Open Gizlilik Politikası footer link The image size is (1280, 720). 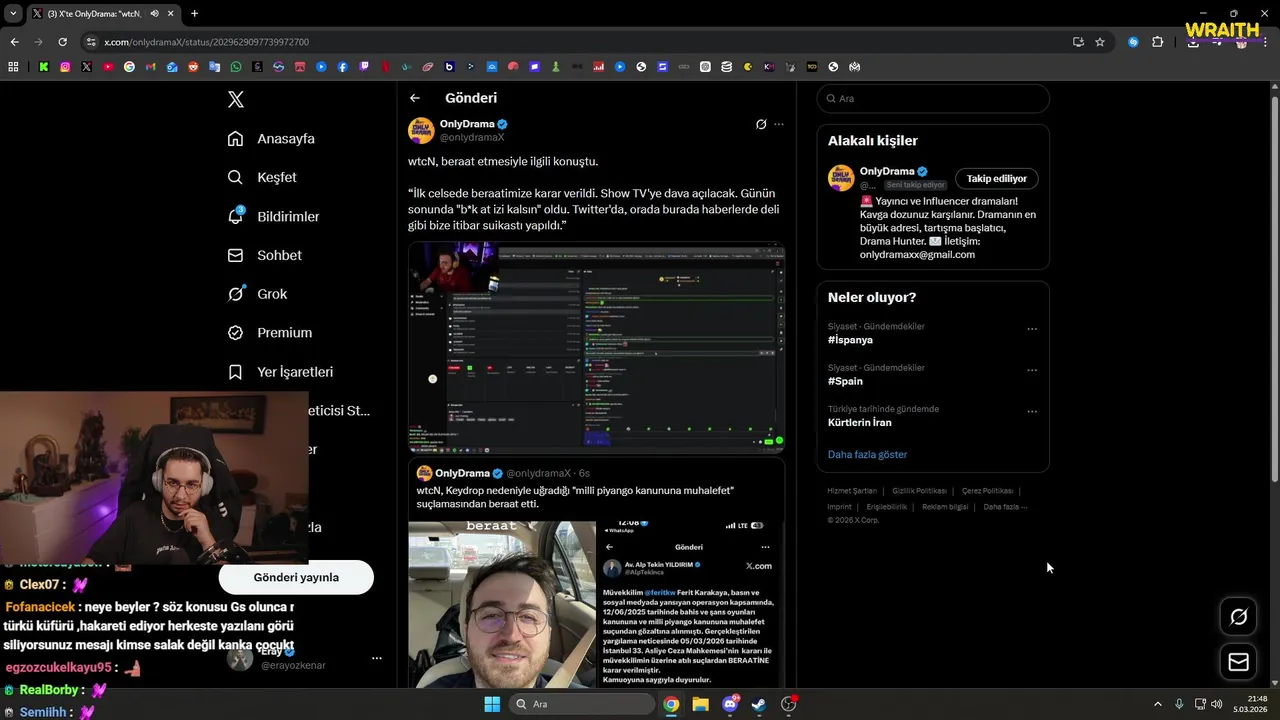[x=919, y=491]
